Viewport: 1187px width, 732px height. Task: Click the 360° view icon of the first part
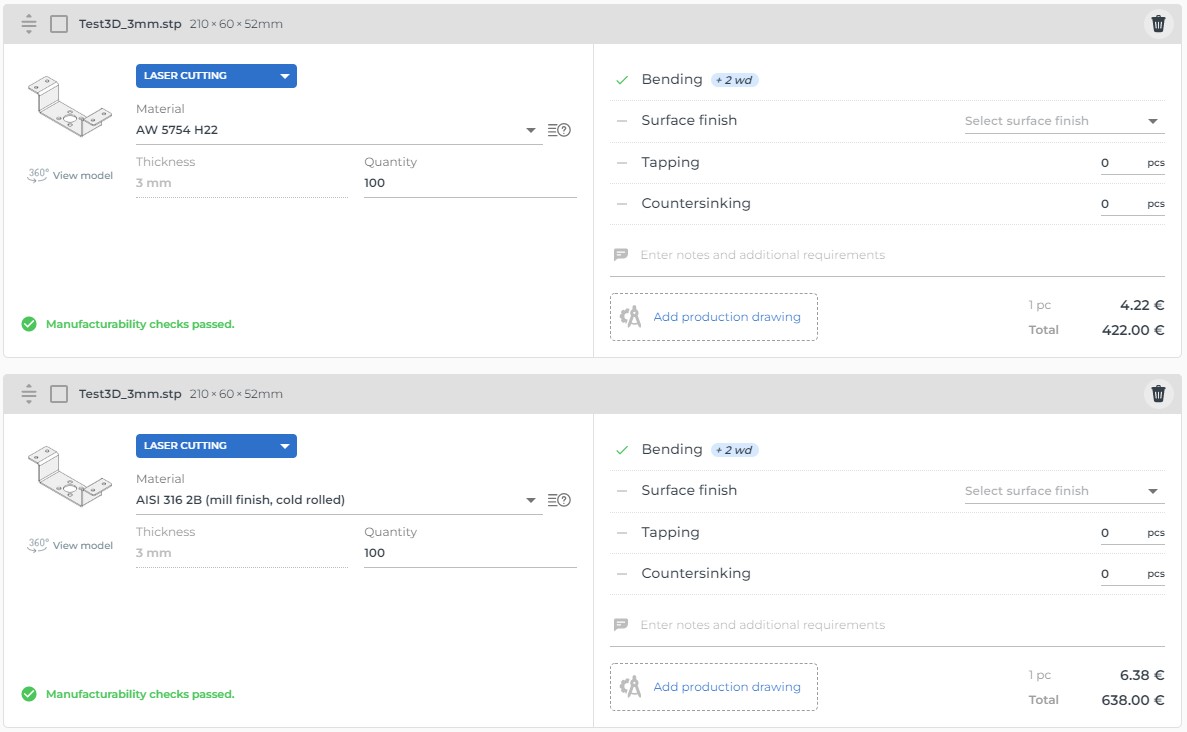[38, 175]
